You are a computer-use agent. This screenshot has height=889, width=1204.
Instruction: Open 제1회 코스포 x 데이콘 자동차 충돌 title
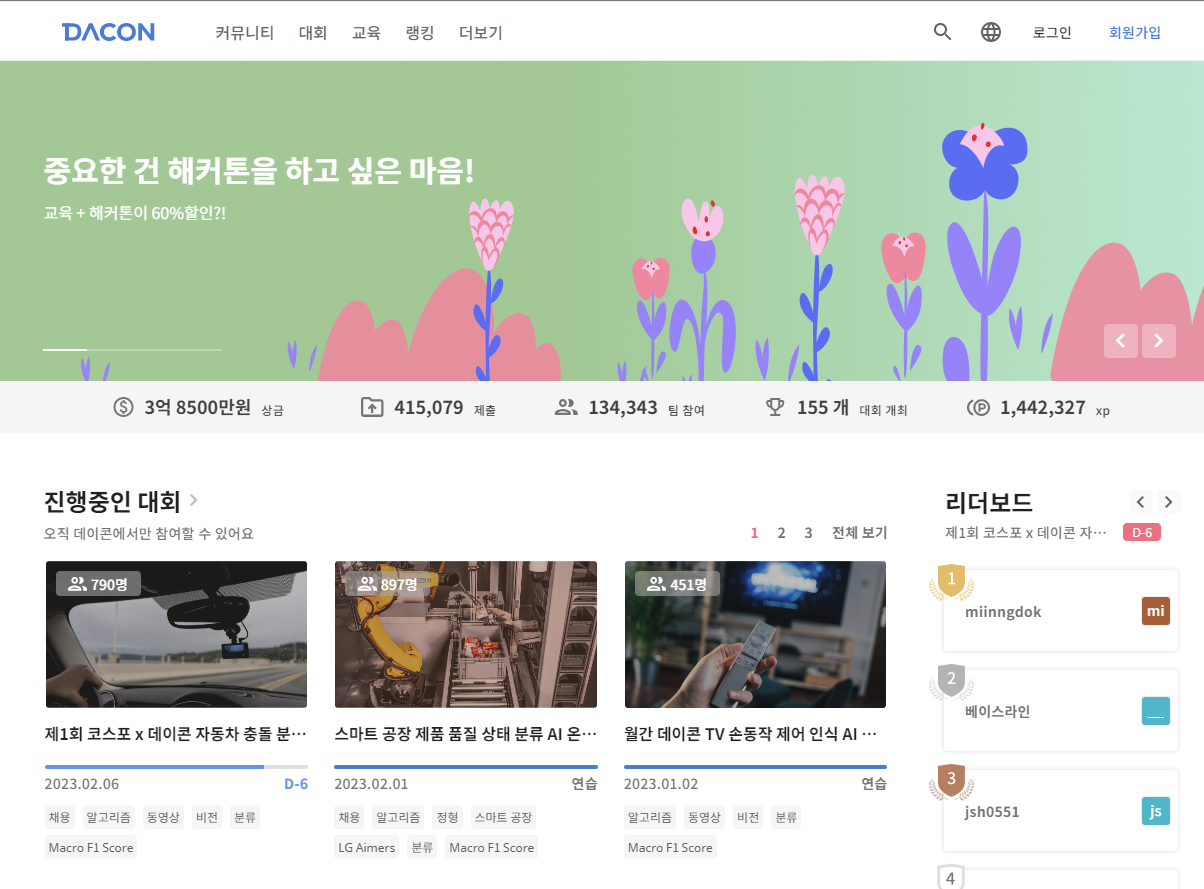tap(176, 734)
